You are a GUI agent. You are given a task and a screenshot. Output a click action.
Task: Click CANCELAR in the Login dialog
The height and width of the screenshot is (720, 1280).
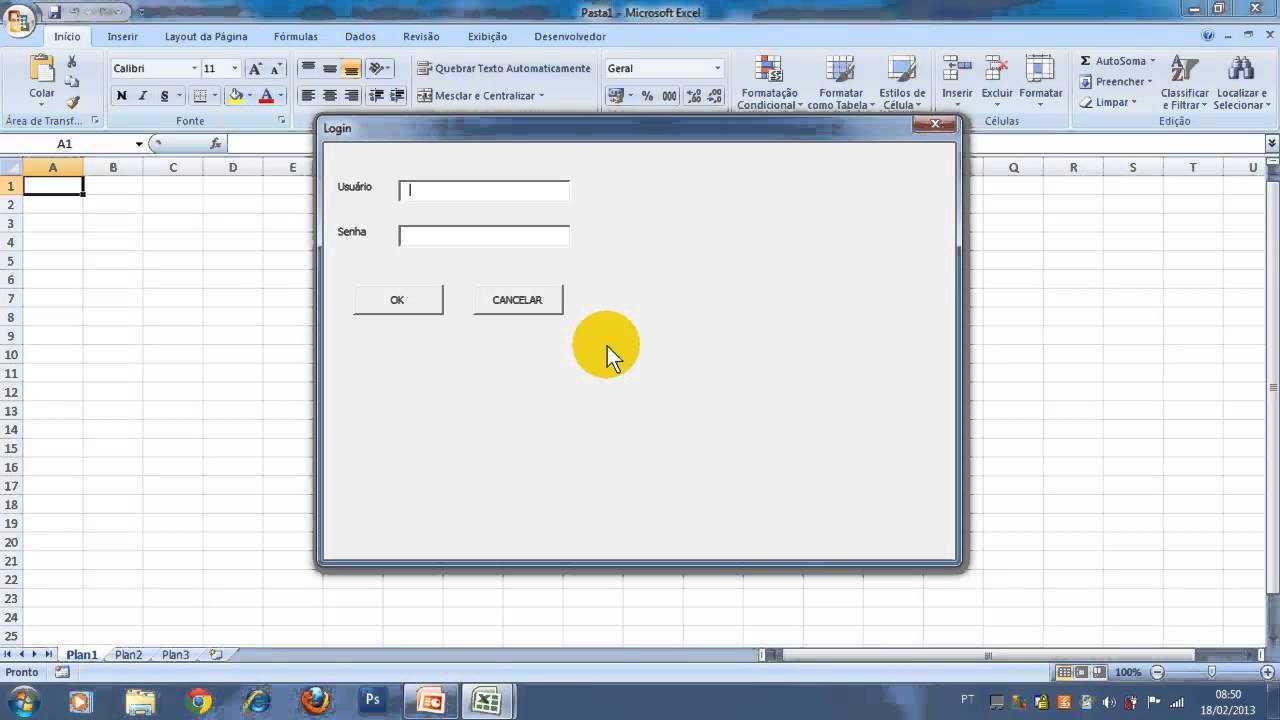point(518,300)
